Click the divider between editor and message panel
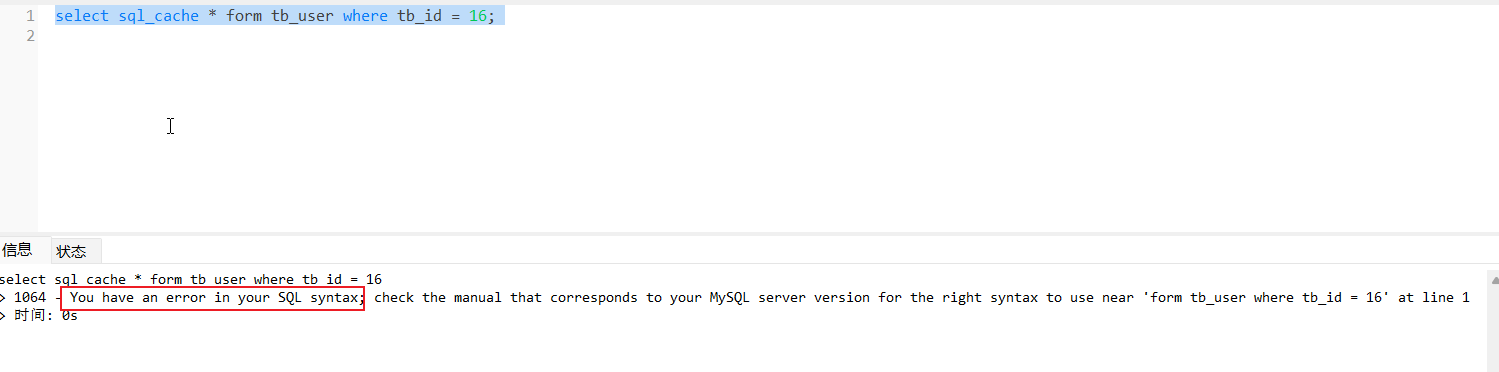1499x372 pixels. click(749, 235)
